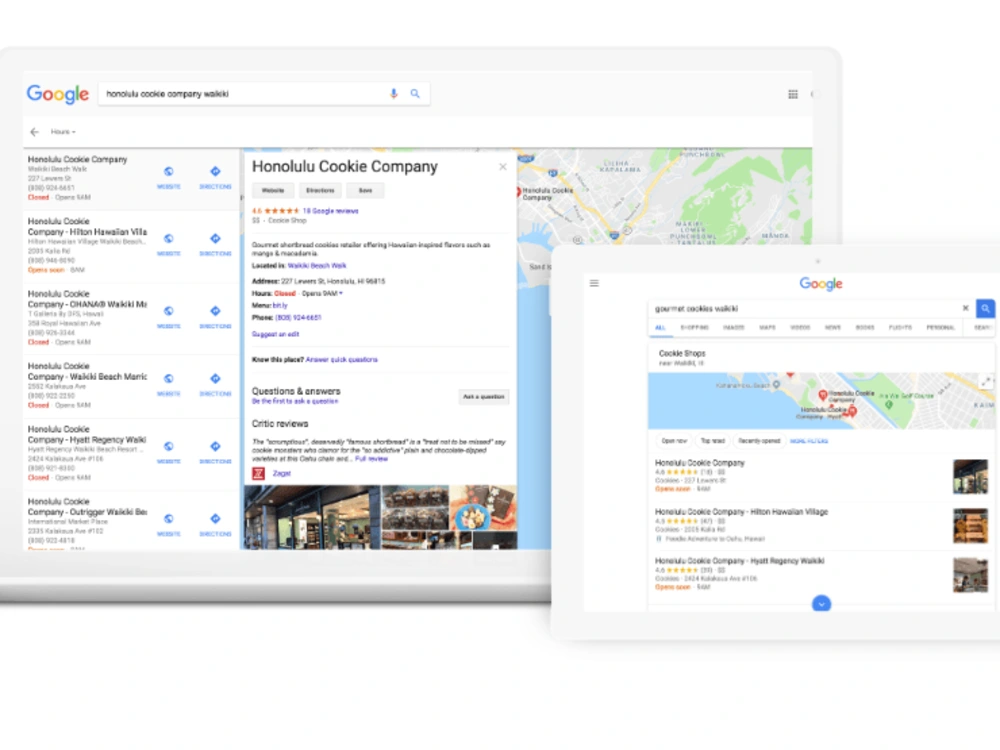Click the Zagat text link
Image resolution: width=1000 pixels, height=750 pixels.
(282, 473)
